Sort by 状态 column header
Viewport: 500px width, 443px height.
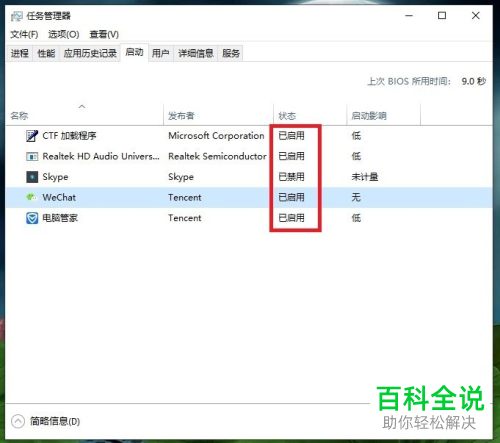[x=310, y=115]
